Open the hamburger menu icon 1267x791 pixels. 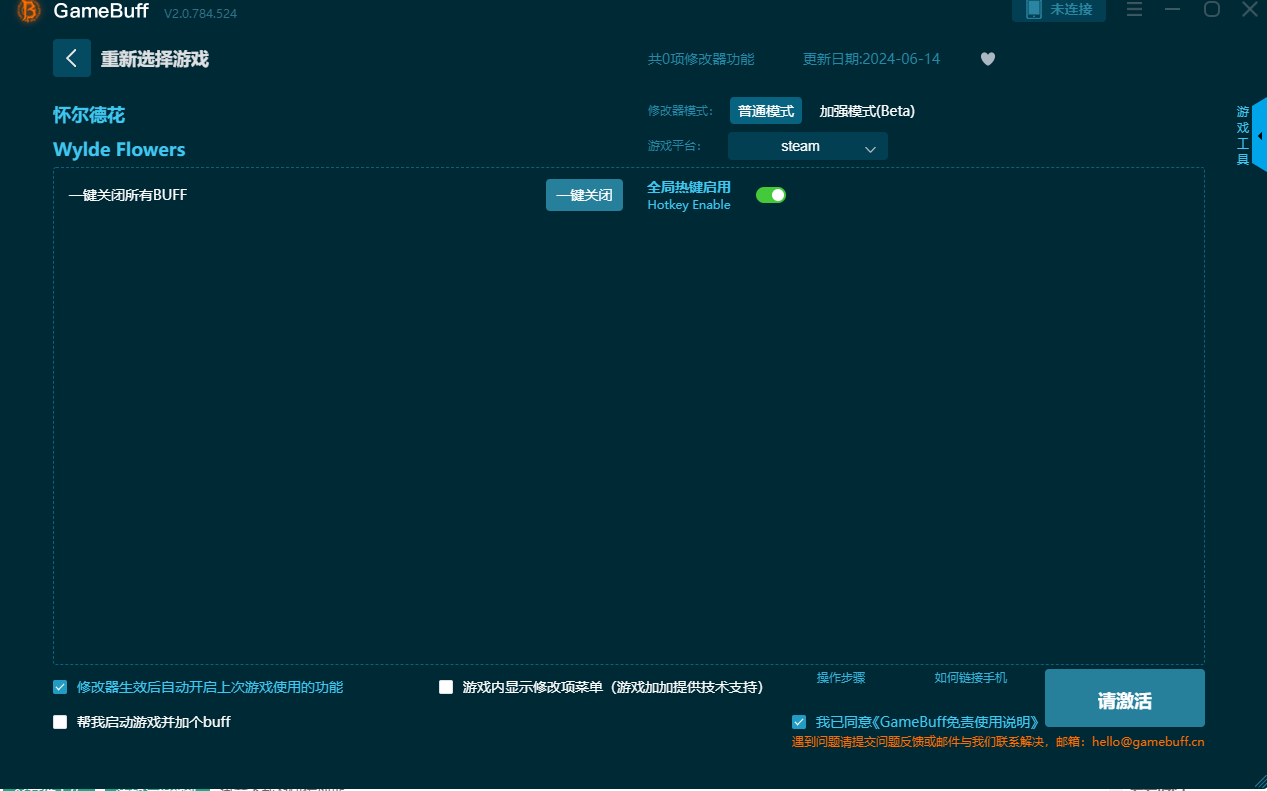click(x=1135, y=10)
